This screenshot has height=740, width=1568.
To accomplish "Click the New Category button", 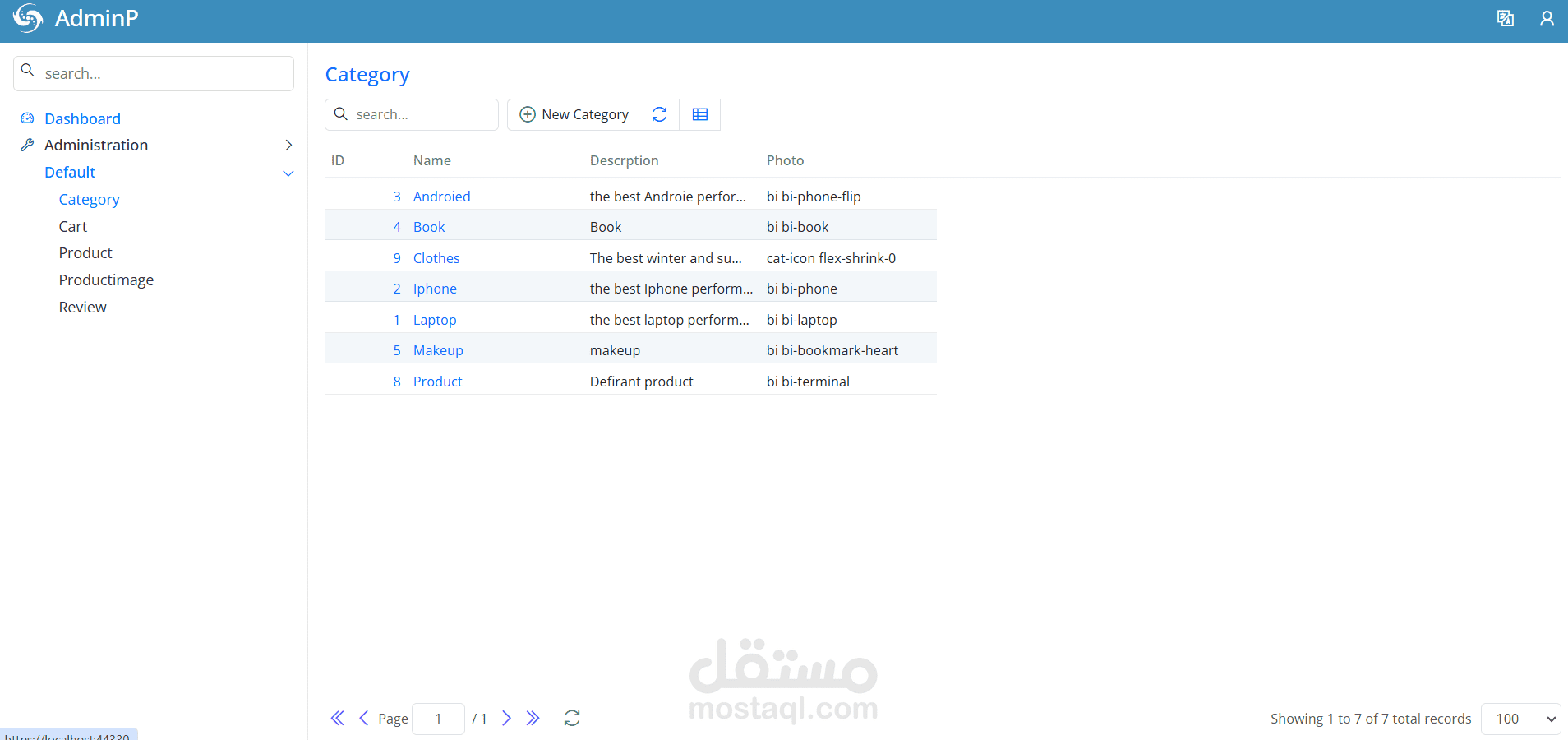I will [x=574, y=114].
